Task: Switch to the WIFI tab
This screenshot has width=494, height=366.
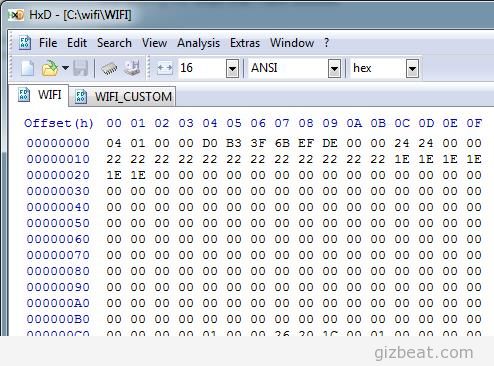Action: [39, 95]
